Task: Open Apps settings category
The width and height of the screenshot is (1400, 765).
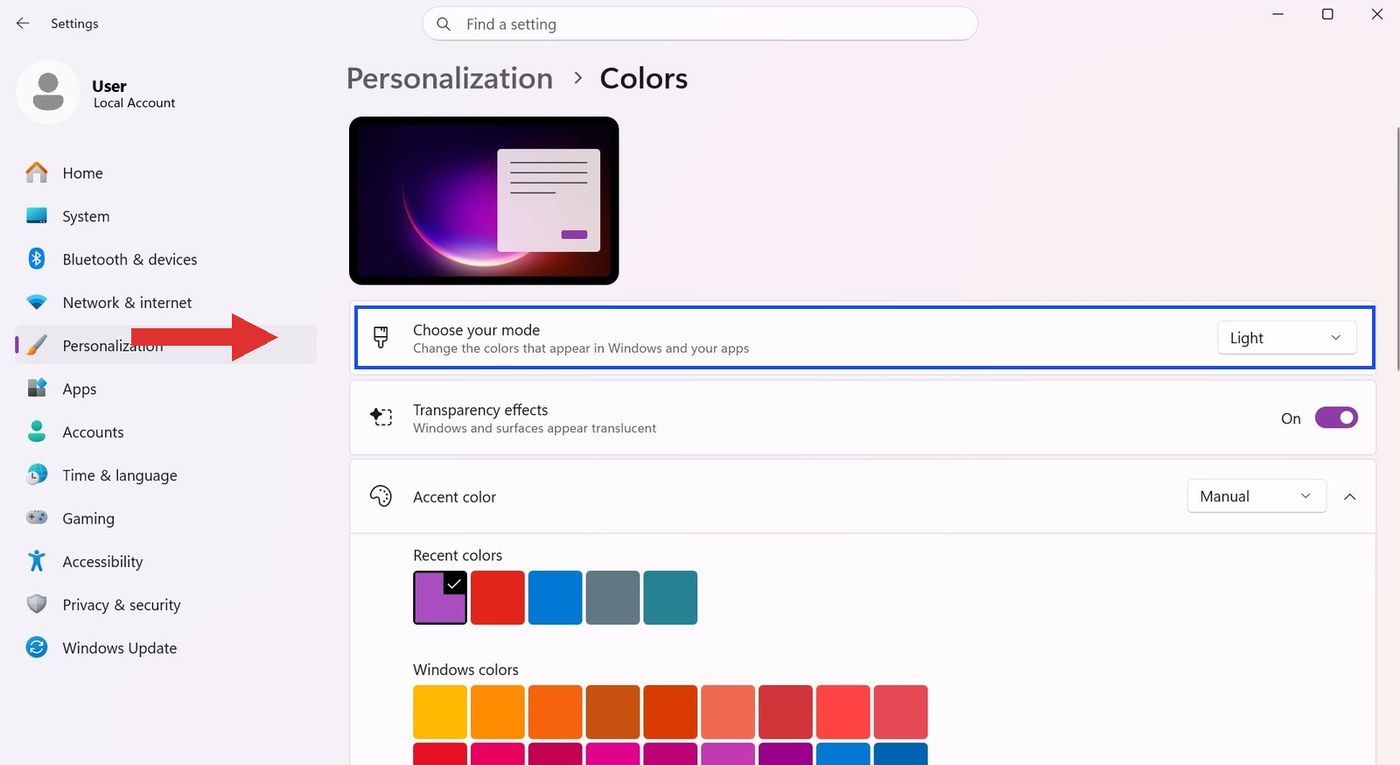Action: coord(166,389)
